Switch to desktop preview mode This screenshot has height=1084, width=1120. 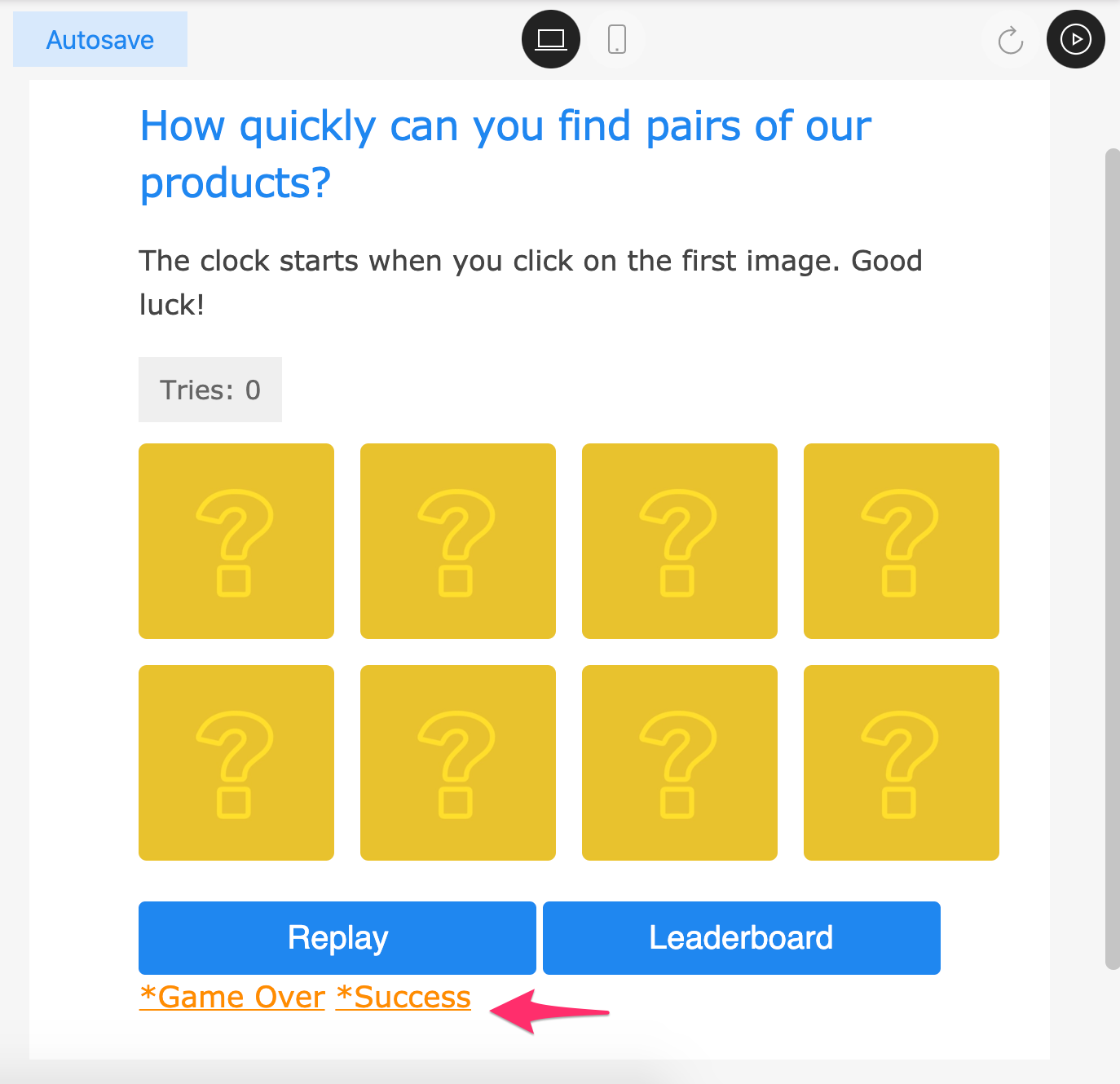coord(551,39)
